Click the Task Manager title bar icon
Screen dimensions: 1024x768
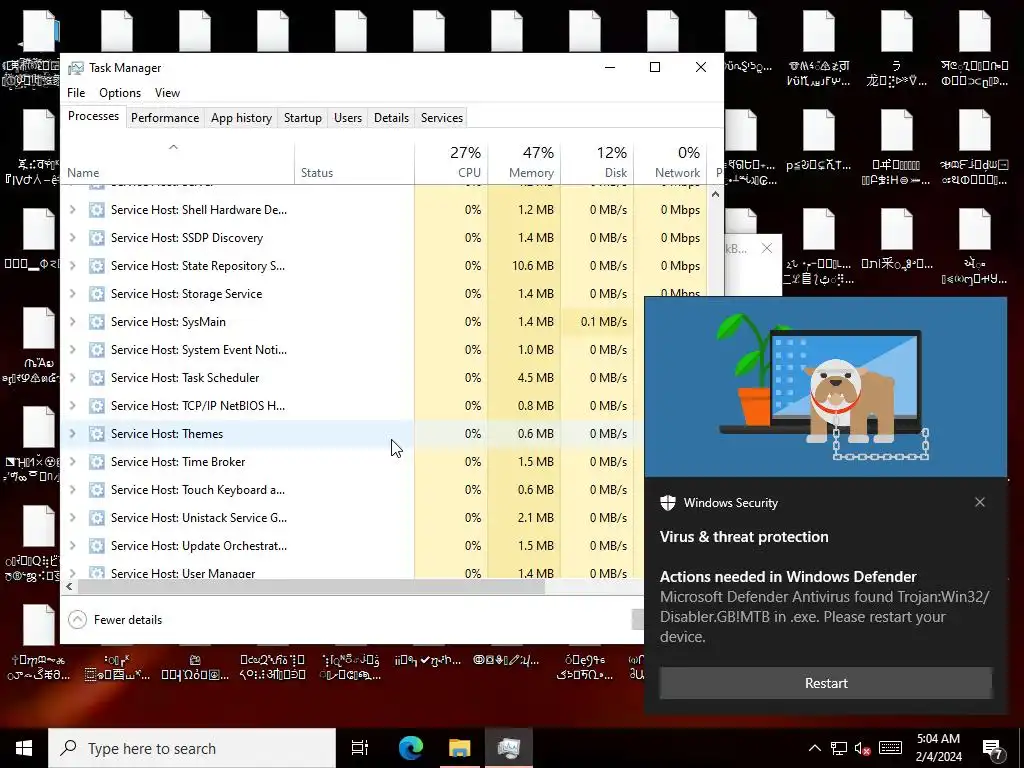pos(76,68)
